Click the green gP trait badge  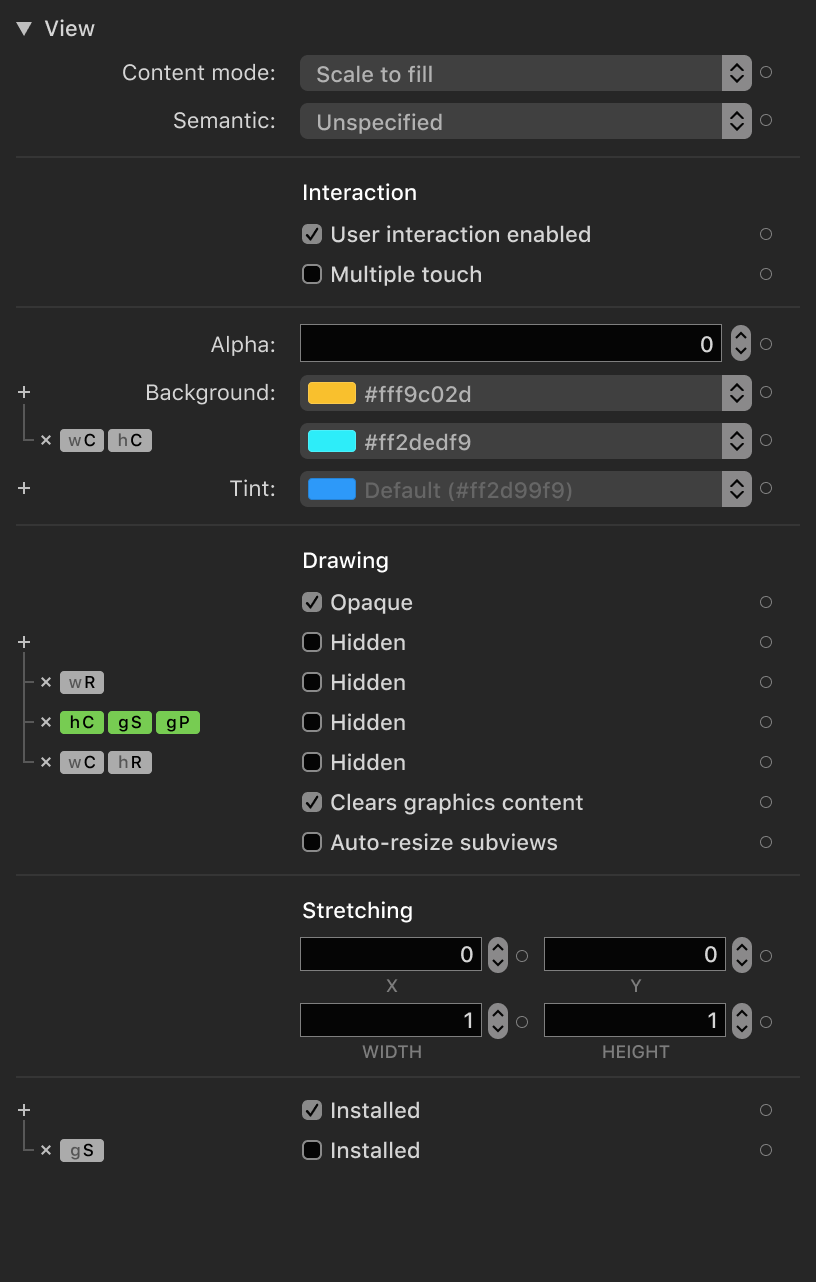[x=177, y=722]
